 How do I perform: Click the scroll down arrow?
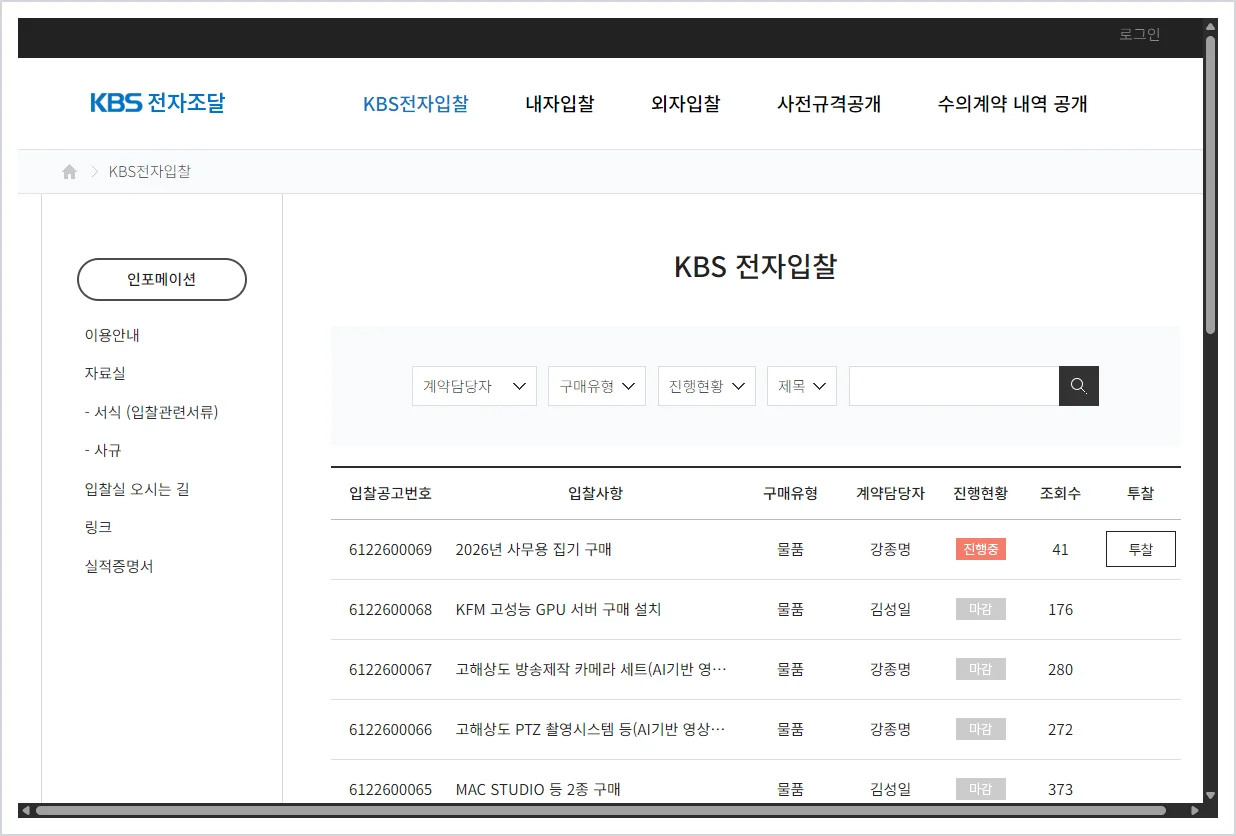click(x=1210, y=796)
